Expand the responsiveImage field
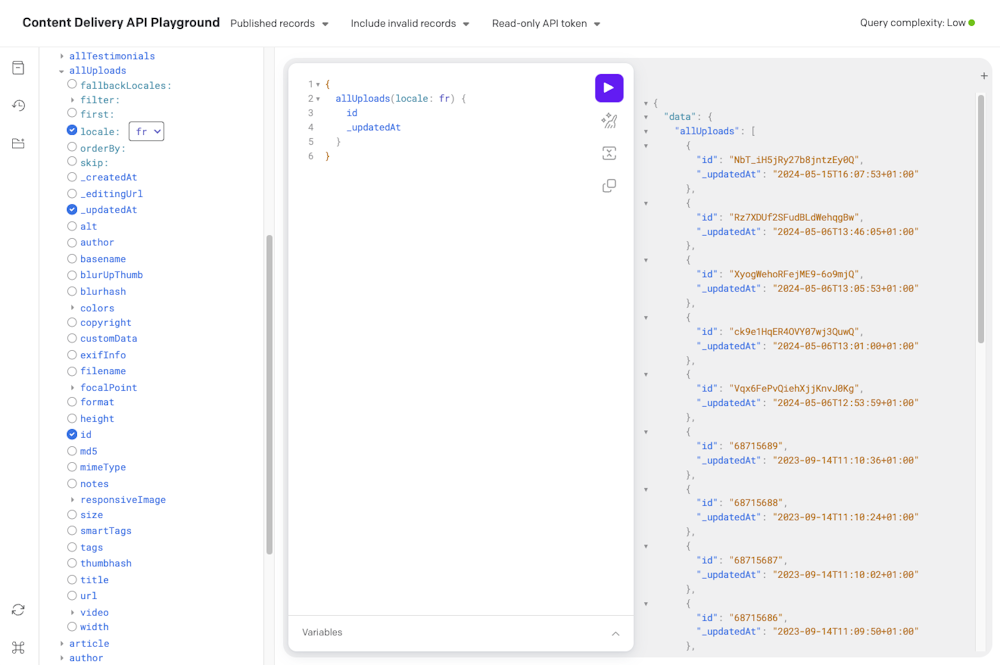1000x665 pixels. pyautogui.click(x=73, y=500)
